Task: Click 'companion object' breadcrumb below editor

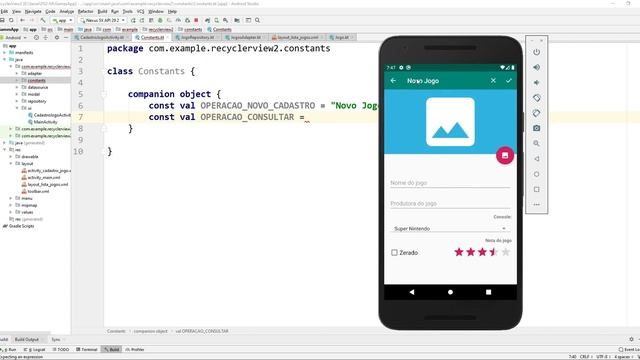Action: 151,331
